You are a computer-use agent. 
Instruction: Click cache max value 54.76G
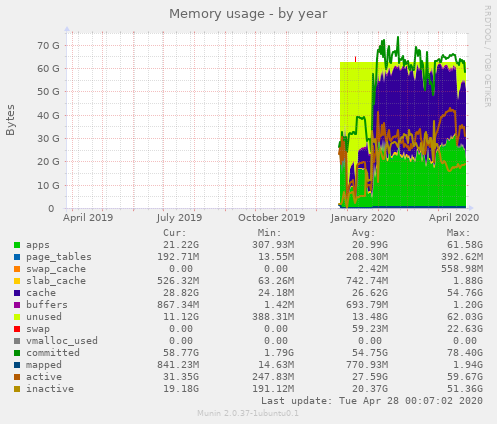465,293
